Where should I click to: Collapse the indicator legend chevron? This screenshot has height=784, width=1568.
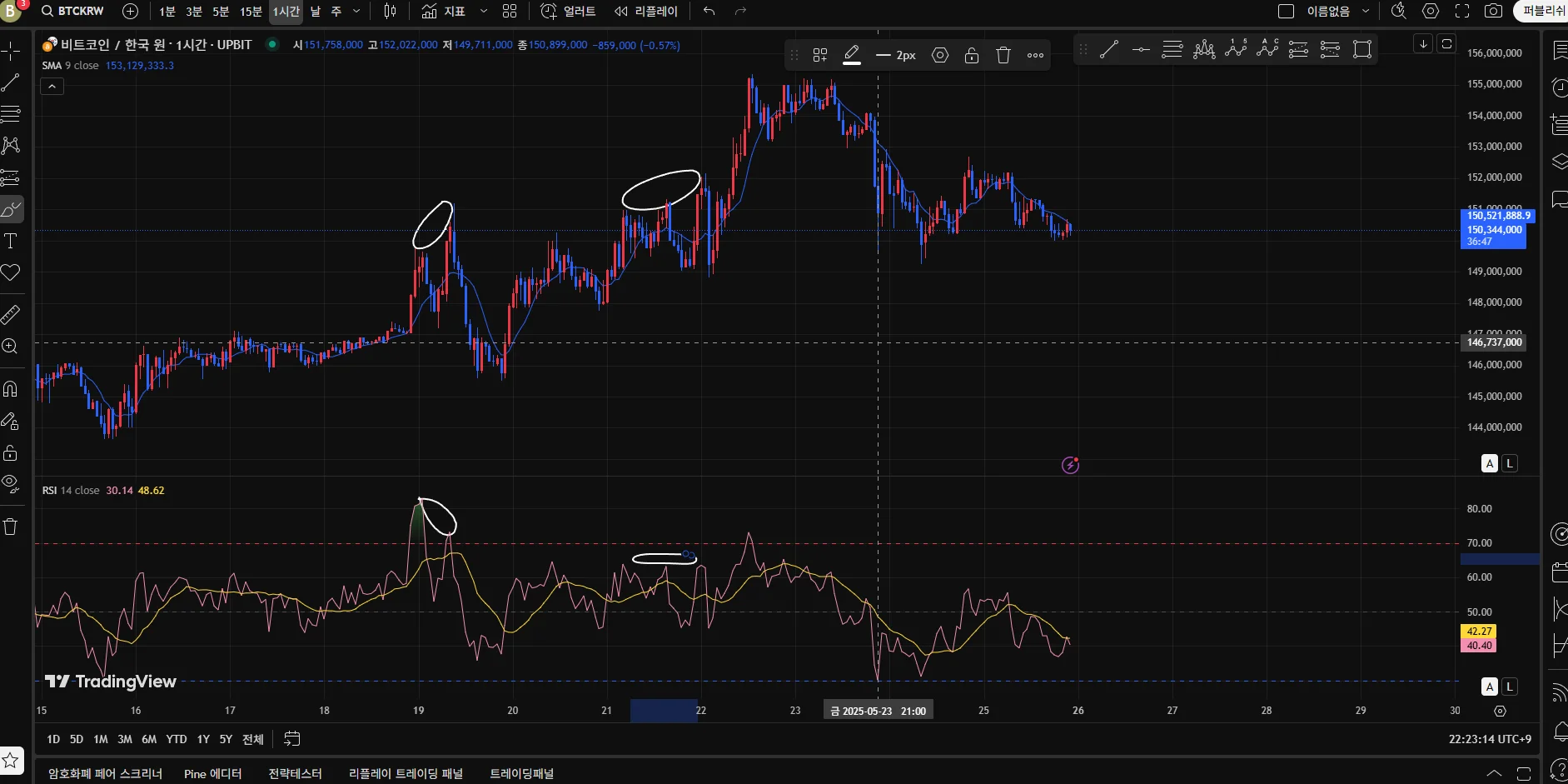click(52, 86)
